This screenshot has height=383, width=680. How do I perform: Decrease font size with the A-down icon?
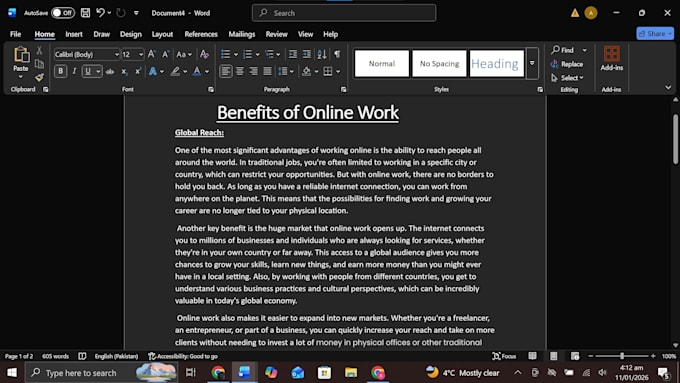click(x=165, y=54)
